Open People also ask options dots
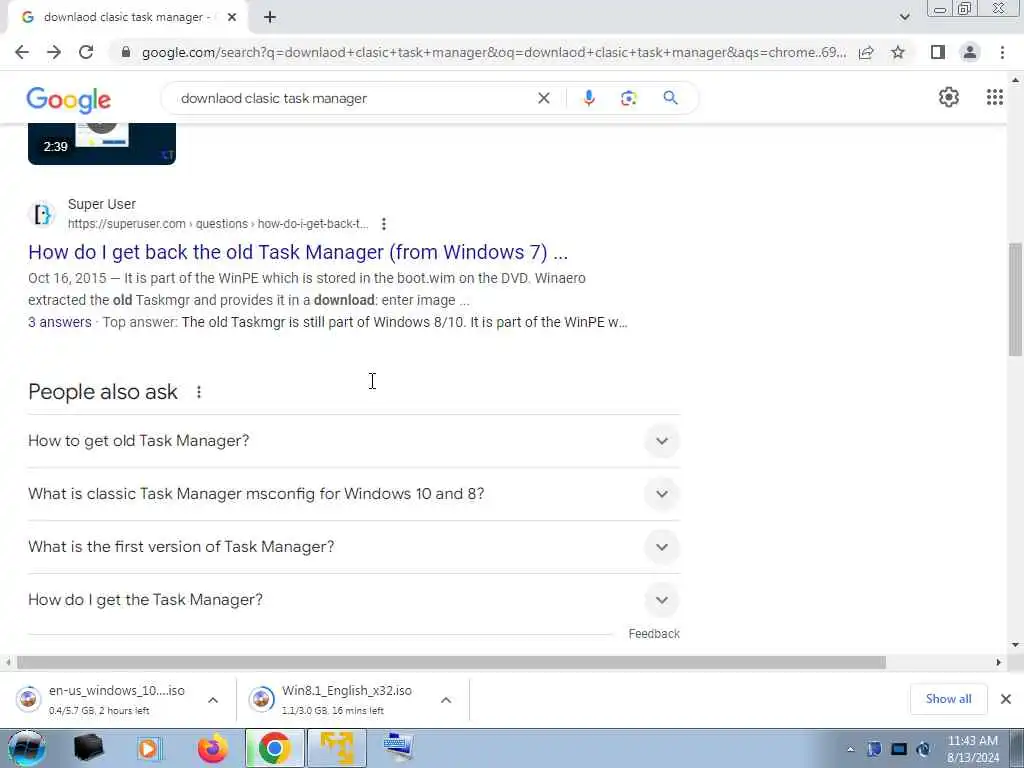Image resolution: width=1024 pixels, height=768 pixels. click(x=199, y=392)
